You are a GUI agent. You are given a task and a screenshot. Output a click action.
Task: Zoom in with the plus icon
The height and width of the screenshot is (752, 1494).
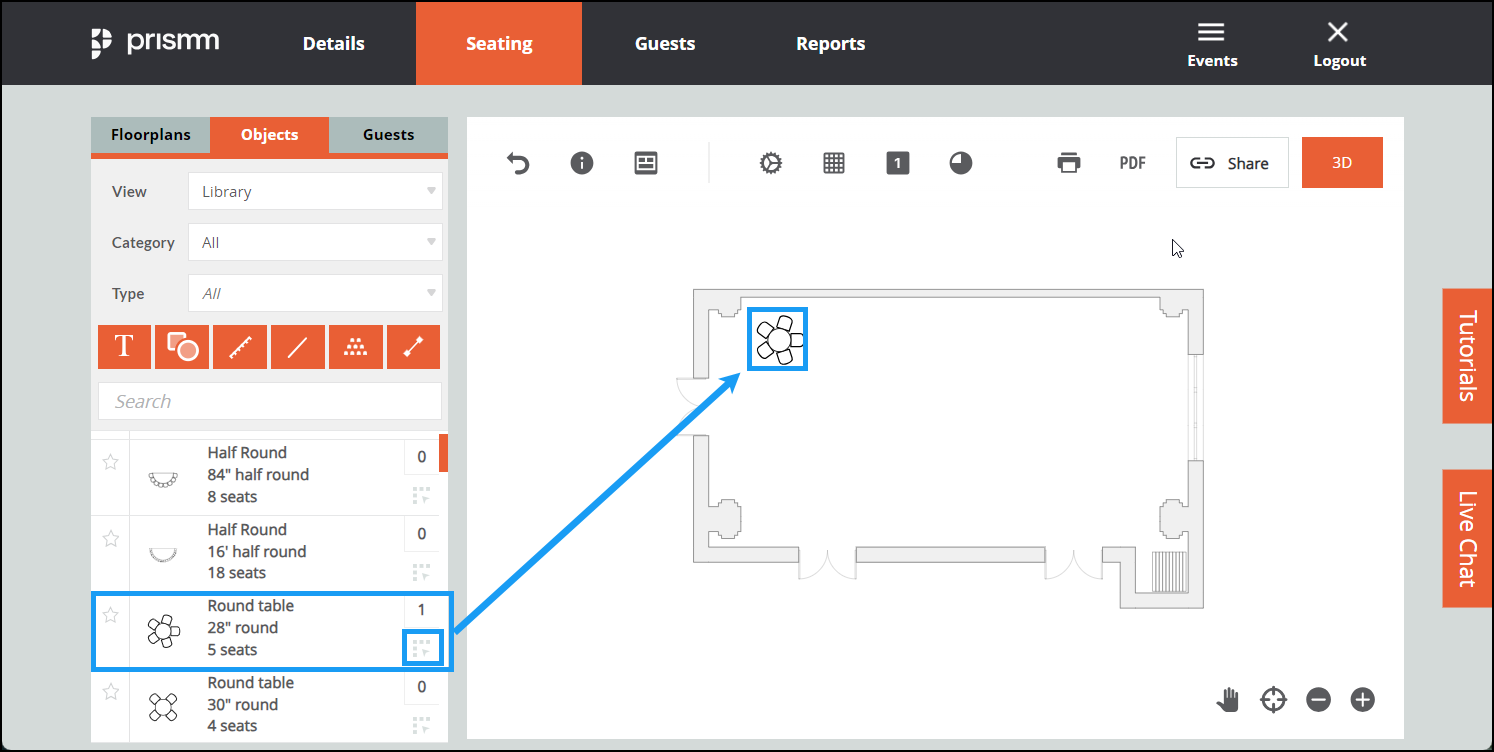pos(1363,699)
